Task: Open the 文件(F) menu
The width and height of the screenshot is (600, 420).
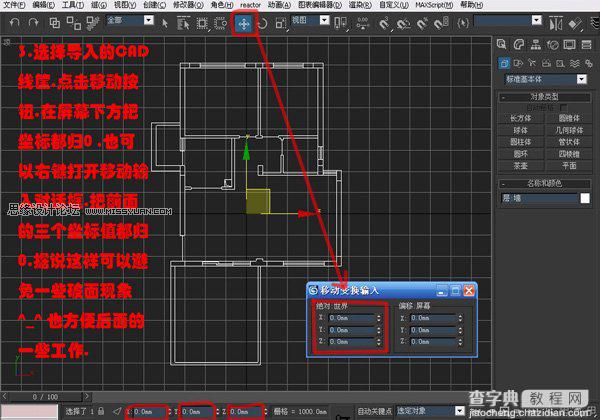Action: [14, 5]
